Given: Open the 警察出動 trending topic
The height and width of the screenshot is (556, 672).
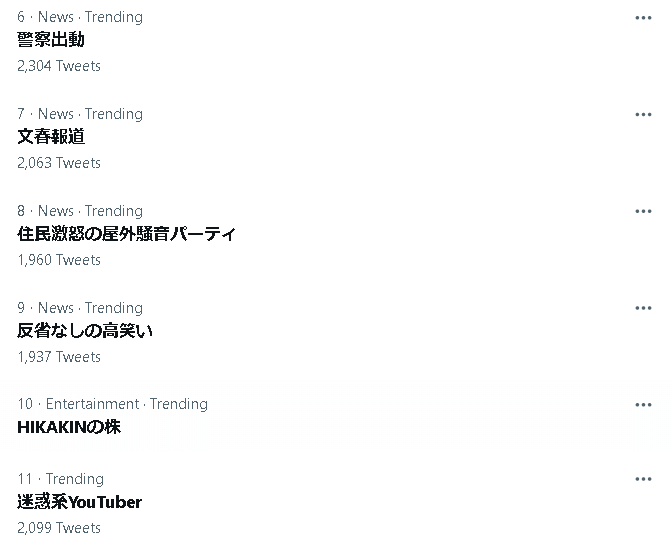Looking at the screenshot, I should (x=51, y=40).
